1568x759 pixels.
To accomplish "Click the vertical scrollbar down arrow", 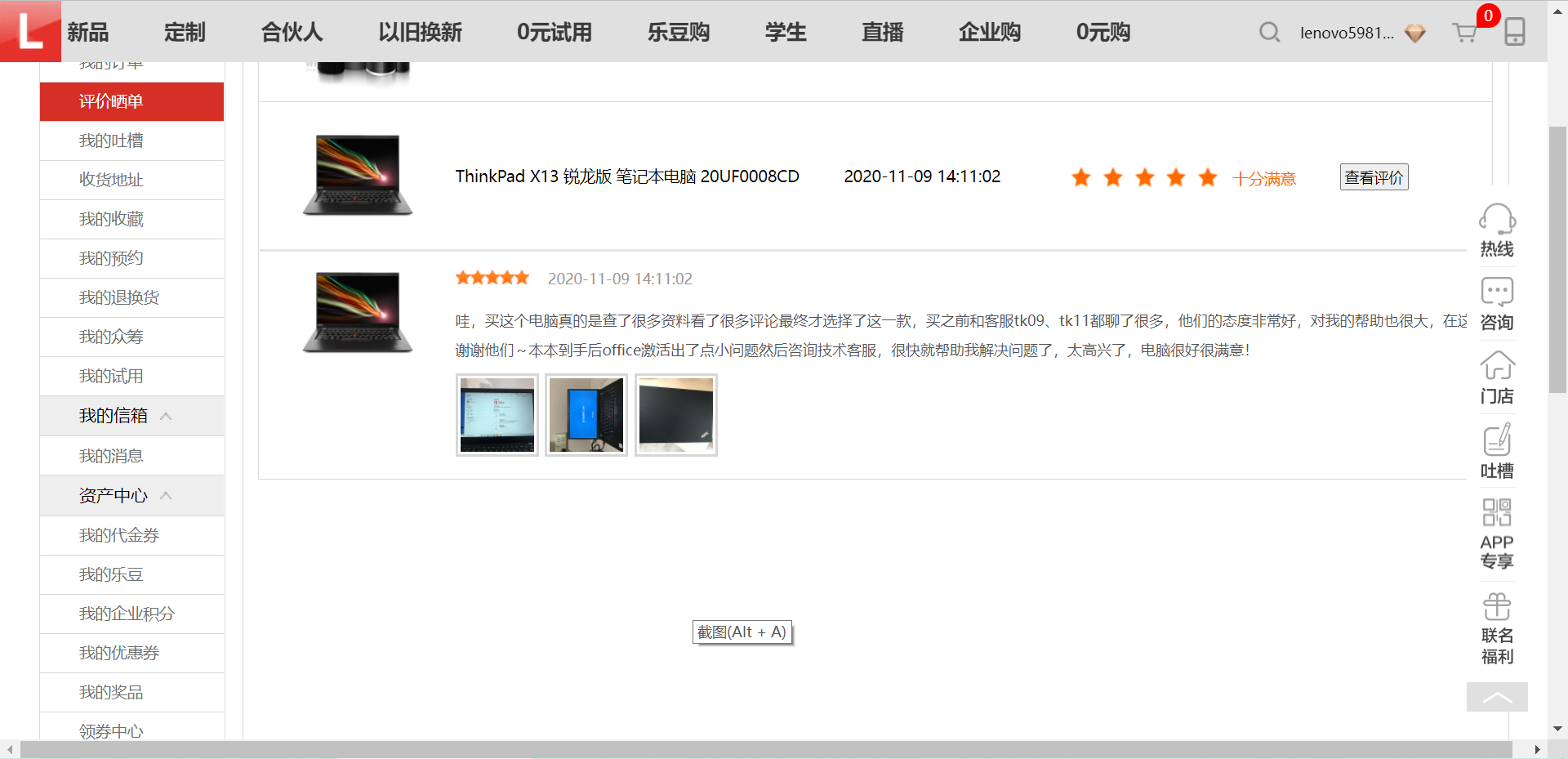I will coord(1558,729).
